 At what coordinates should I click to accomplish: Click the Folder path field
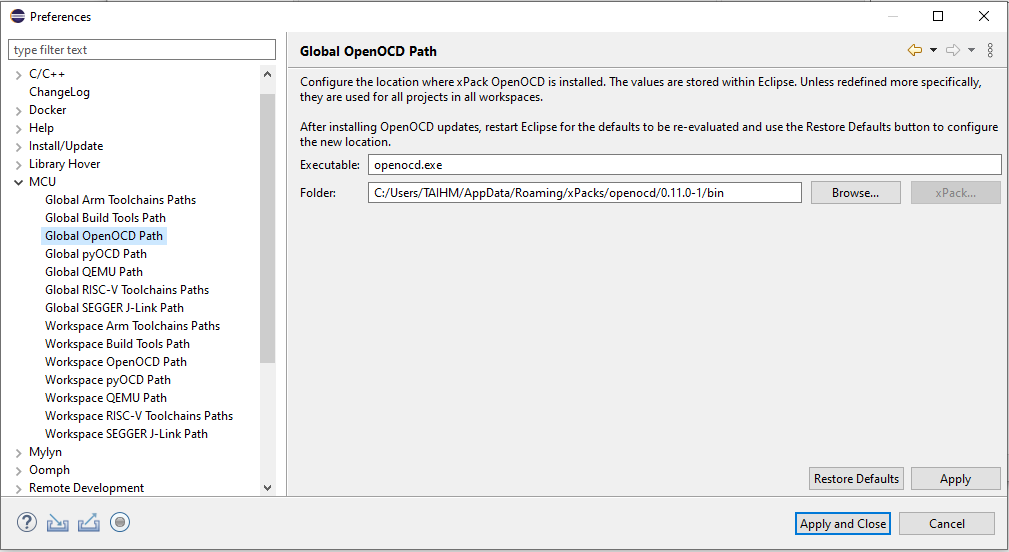585,192
